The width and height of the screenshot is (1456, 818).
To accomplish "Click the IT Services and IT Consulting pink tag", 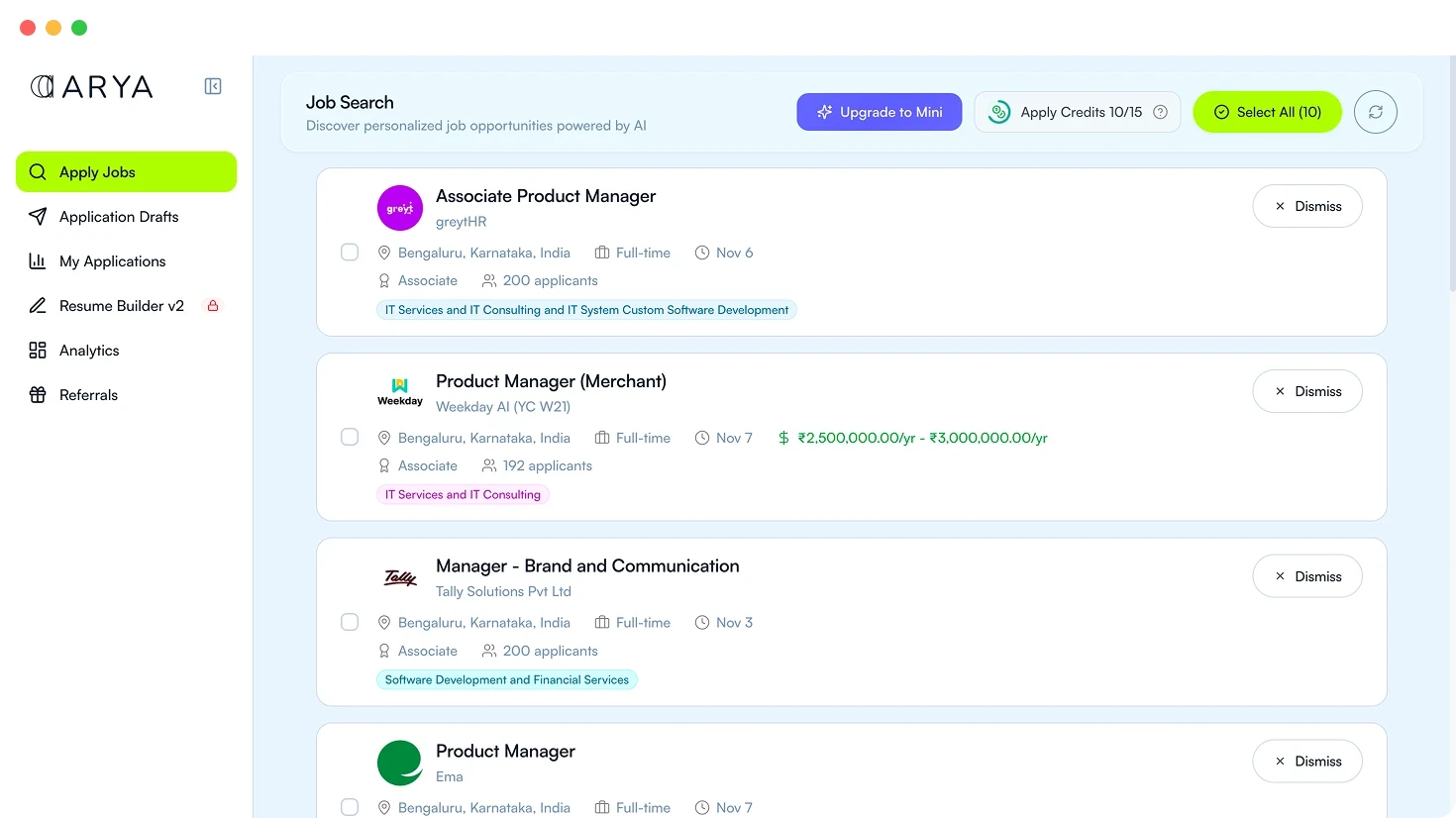I will click(463, 494).
